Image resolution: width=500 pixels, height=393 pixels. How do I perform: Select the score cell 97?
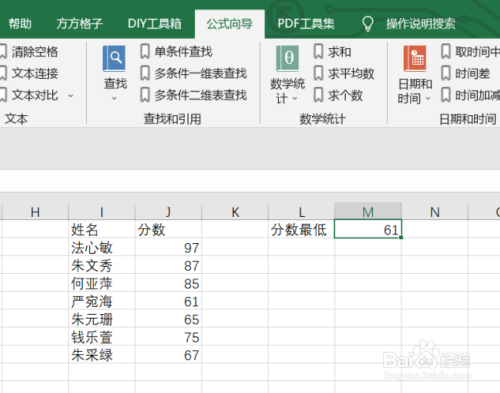[168, 247]
